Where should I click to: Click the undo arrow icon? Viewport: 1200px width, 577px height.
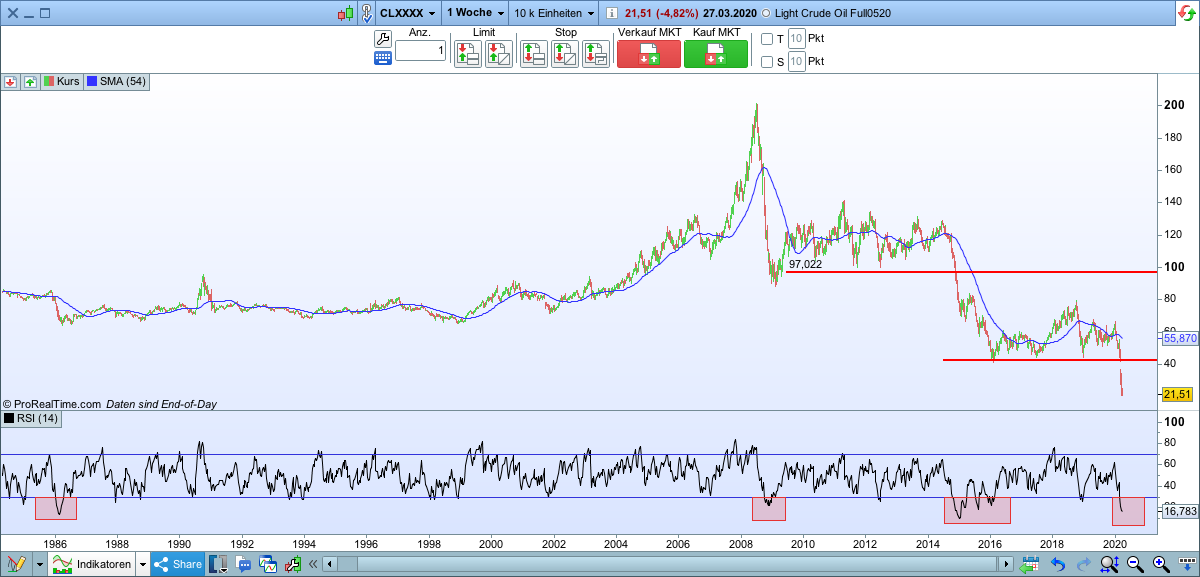[1057, 563]
